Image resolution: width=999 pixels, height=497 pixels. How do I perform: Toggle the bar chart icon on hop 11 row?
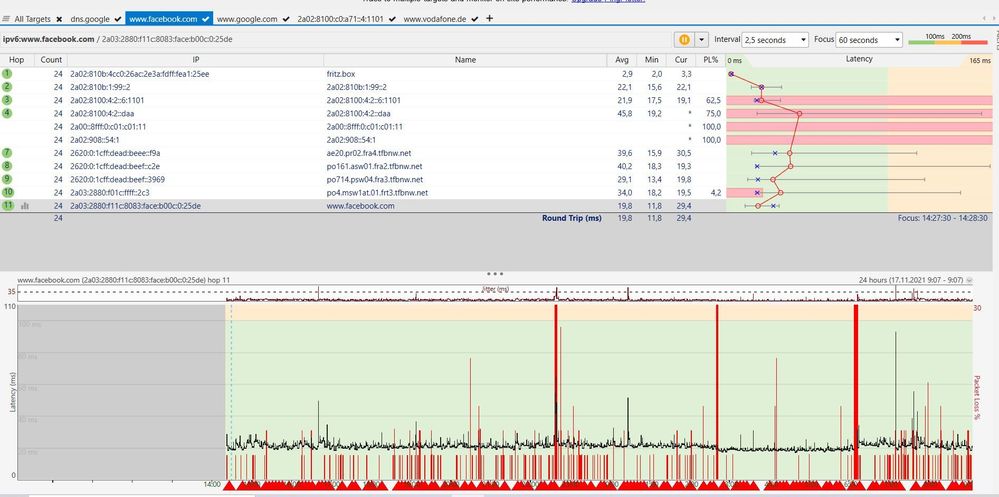pyautogui.click(x=25, y=206)
